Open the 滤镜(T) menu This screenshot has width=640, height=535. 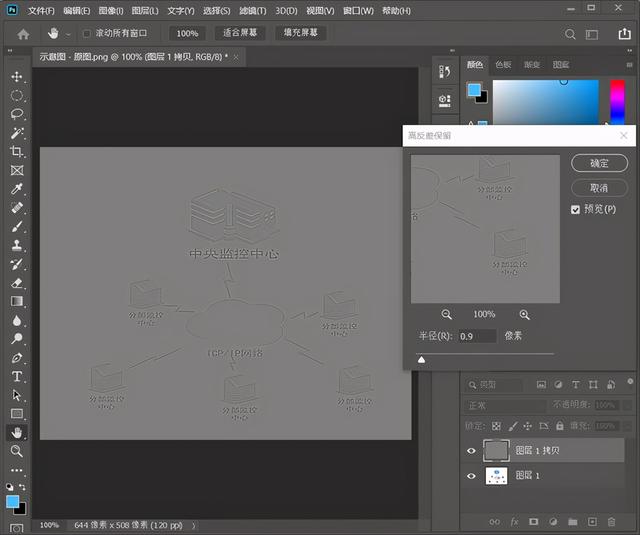pyautogui.click(x=253, y=11)
